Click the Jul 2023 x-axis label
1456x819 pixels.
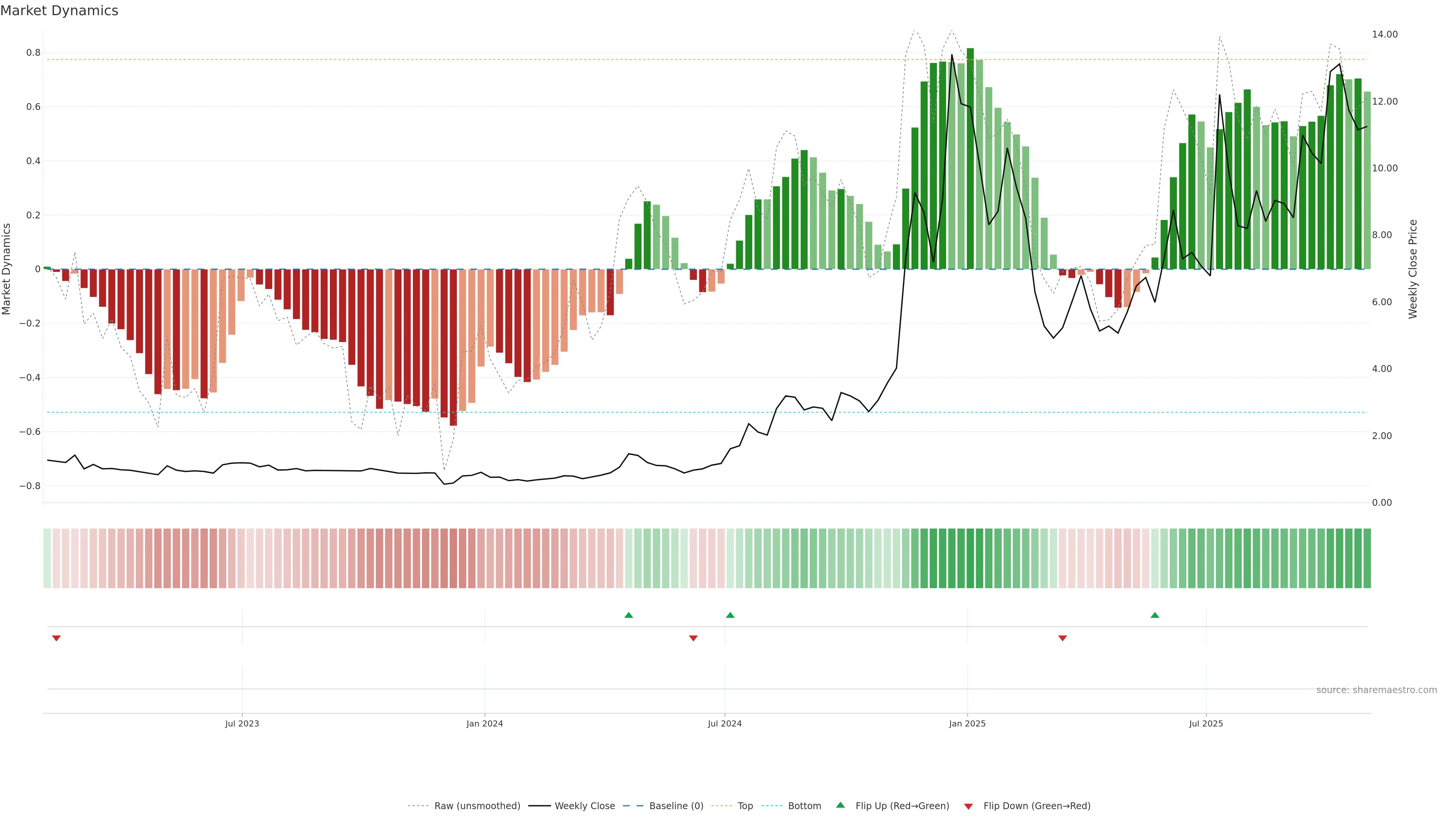click(x=242, y=723)
